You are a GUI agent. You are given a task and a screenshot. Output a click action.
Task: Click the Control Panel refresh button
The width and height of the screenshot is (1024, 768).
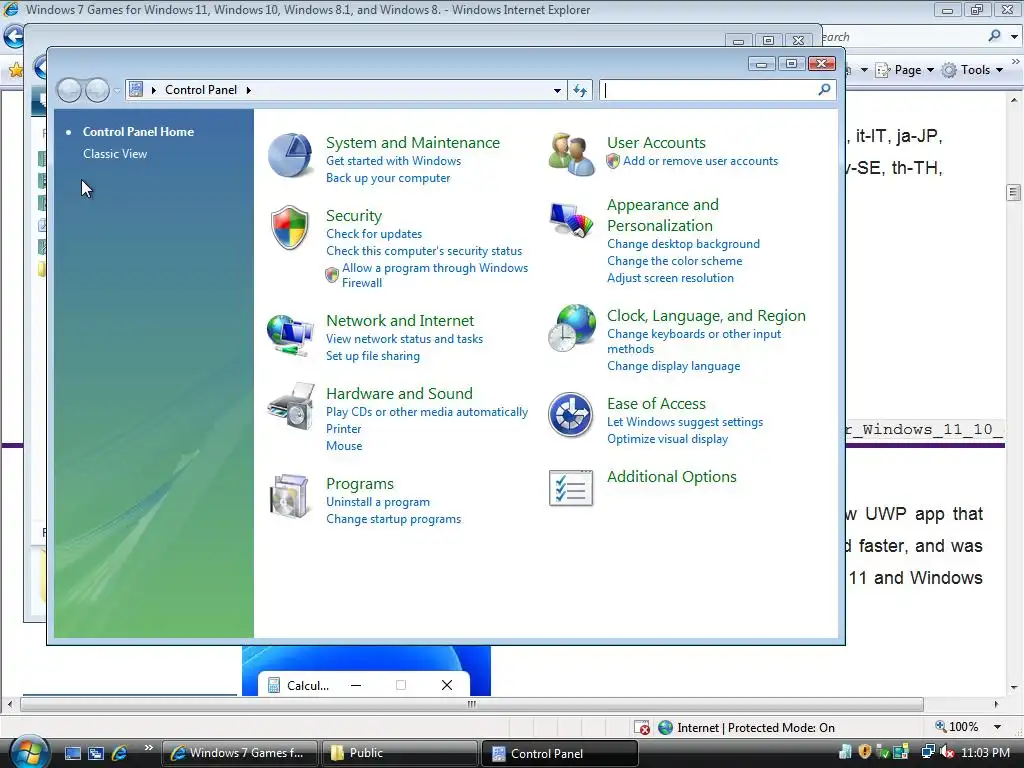coord(580,90)
